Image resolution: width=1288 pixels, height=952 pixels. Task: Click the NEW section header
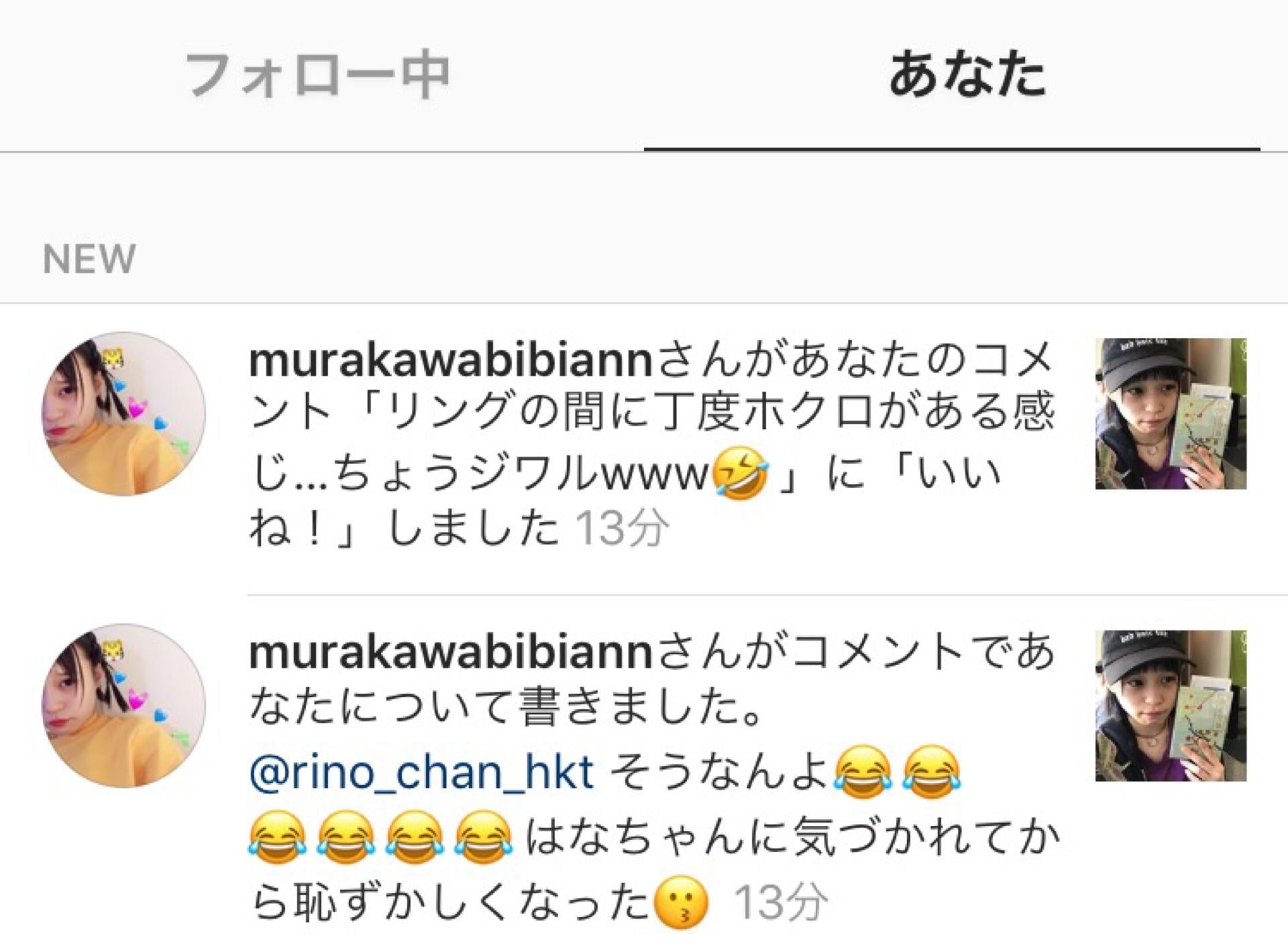89,259
